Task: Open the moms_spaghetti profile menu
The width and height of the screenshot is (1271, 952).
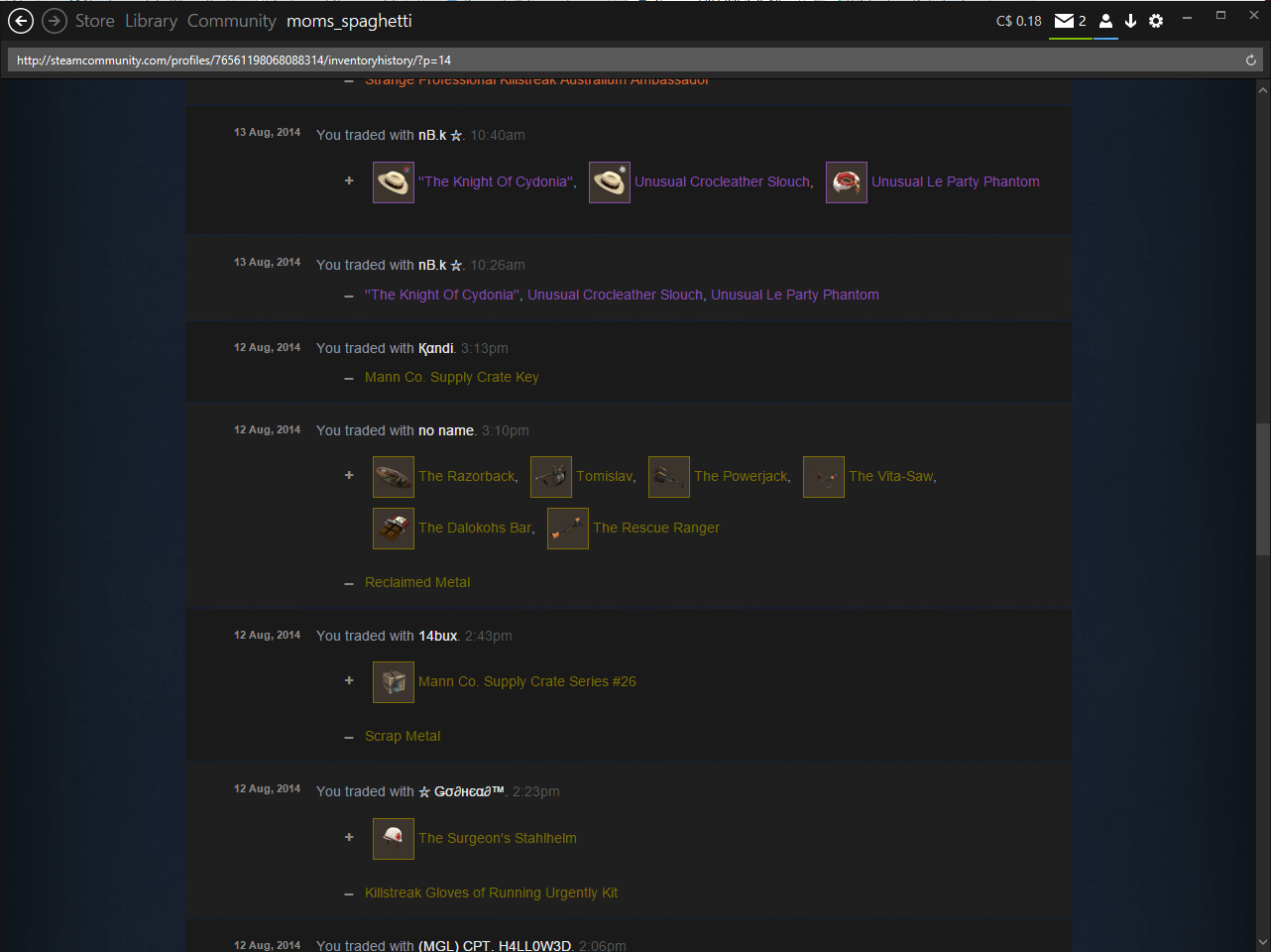Action: [x=349, y=21]
